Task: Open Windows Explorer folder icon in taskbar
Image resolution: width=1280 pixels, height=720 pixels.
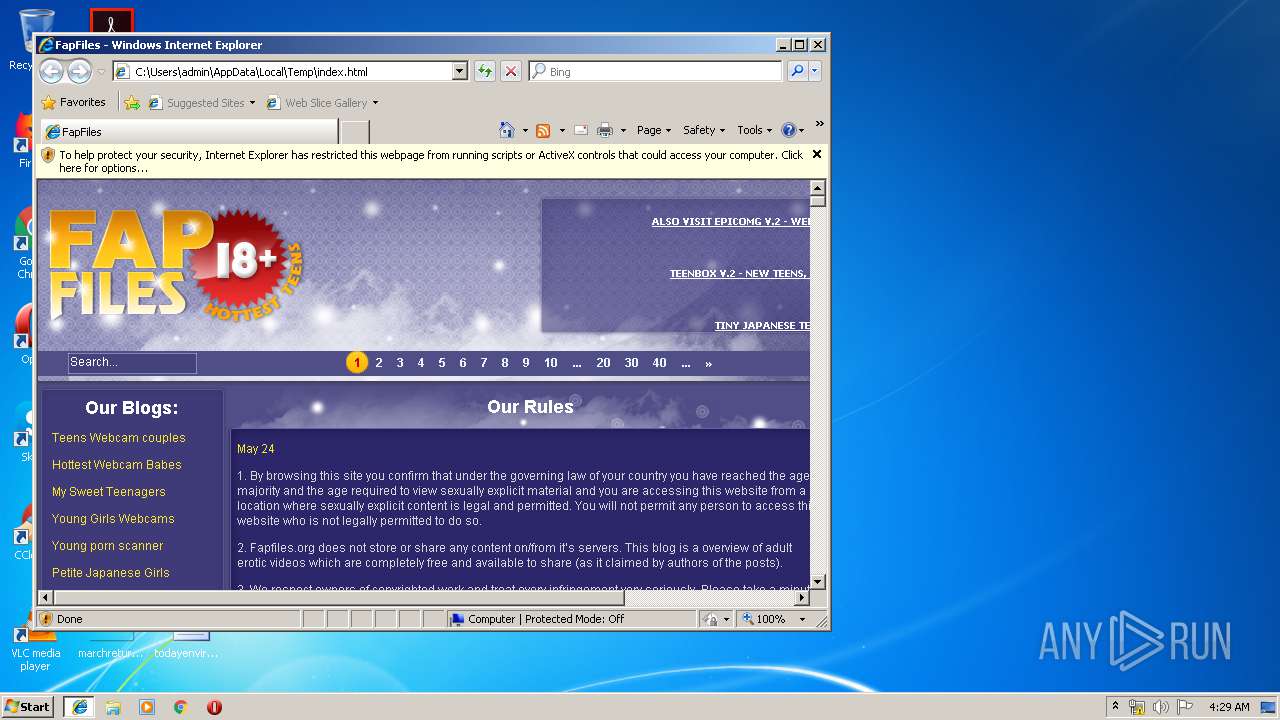Action: (113, 707)
